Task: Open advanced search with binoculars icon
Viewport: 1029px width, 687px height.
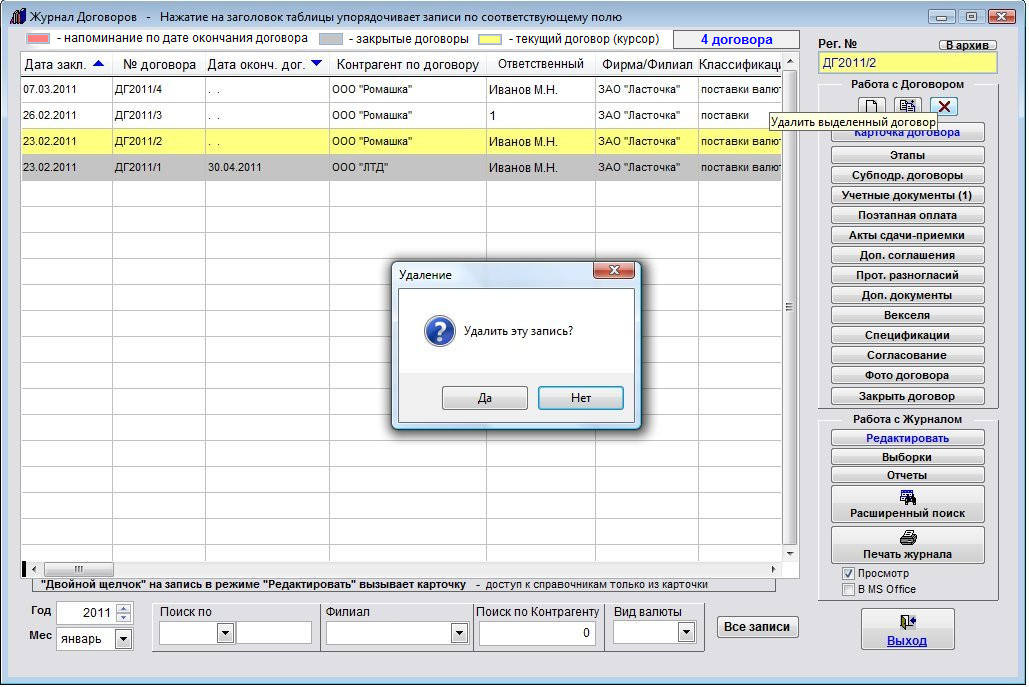Action: coord(907,498)
